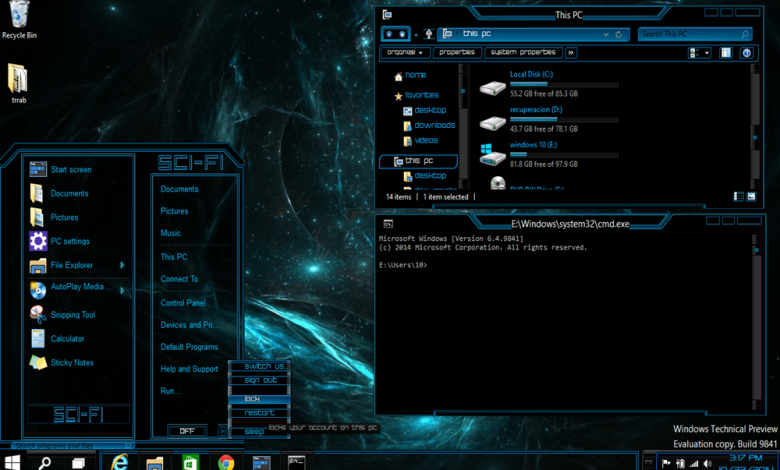
Task: Select this pc in the navigation pane
Action: (418, 161)
